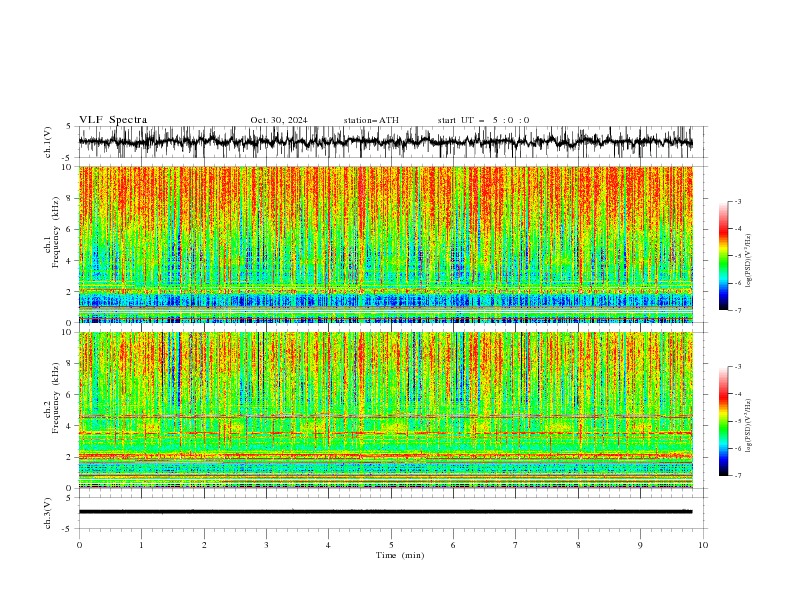Click the "start UT = 5 :0 :0" text
The image size is (792, 612).
click(x=483, y=120)
